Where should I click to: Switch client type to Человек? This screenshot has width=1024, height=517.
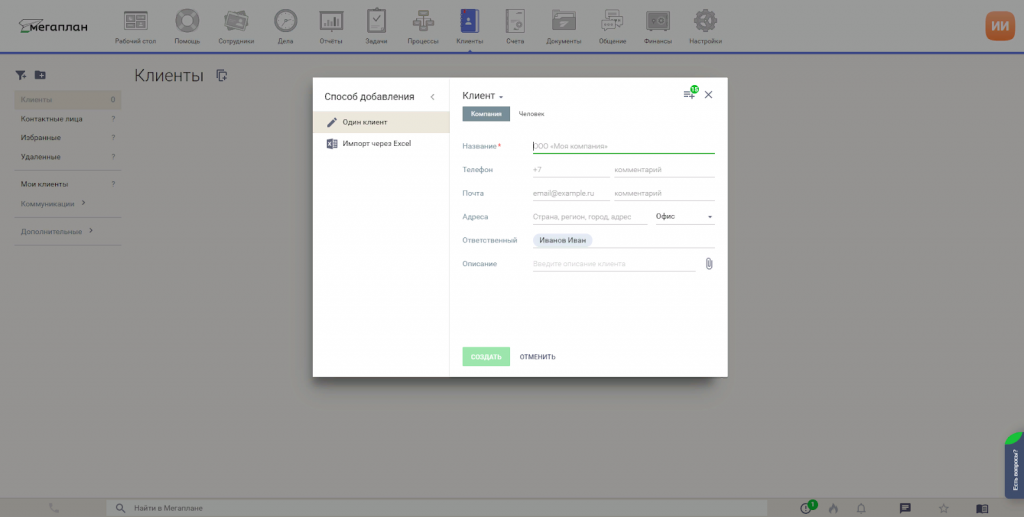tap(531, 114)
